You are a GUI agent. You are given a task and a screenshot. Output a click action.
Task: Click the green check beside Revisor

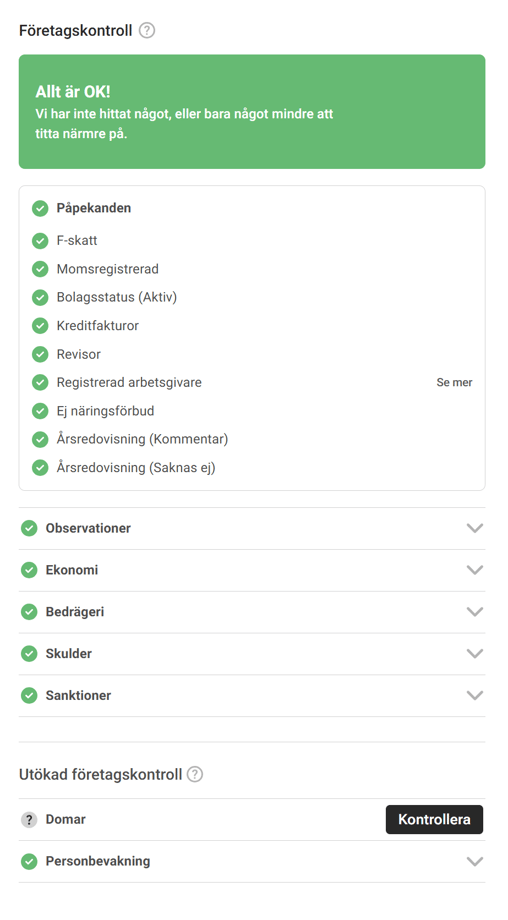tap(40, 354)
